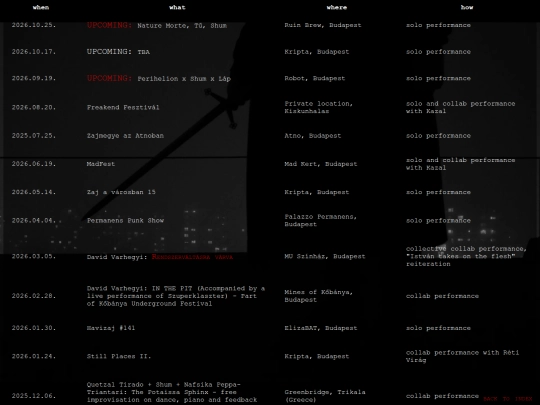Click the date 2026.08.20.
The image size is (540, 405).
(34, 107)
